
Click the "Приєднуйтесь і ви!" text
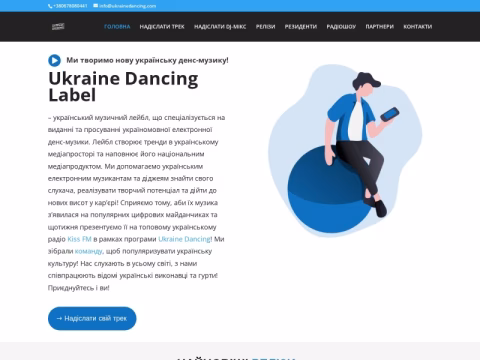point(79,288)
